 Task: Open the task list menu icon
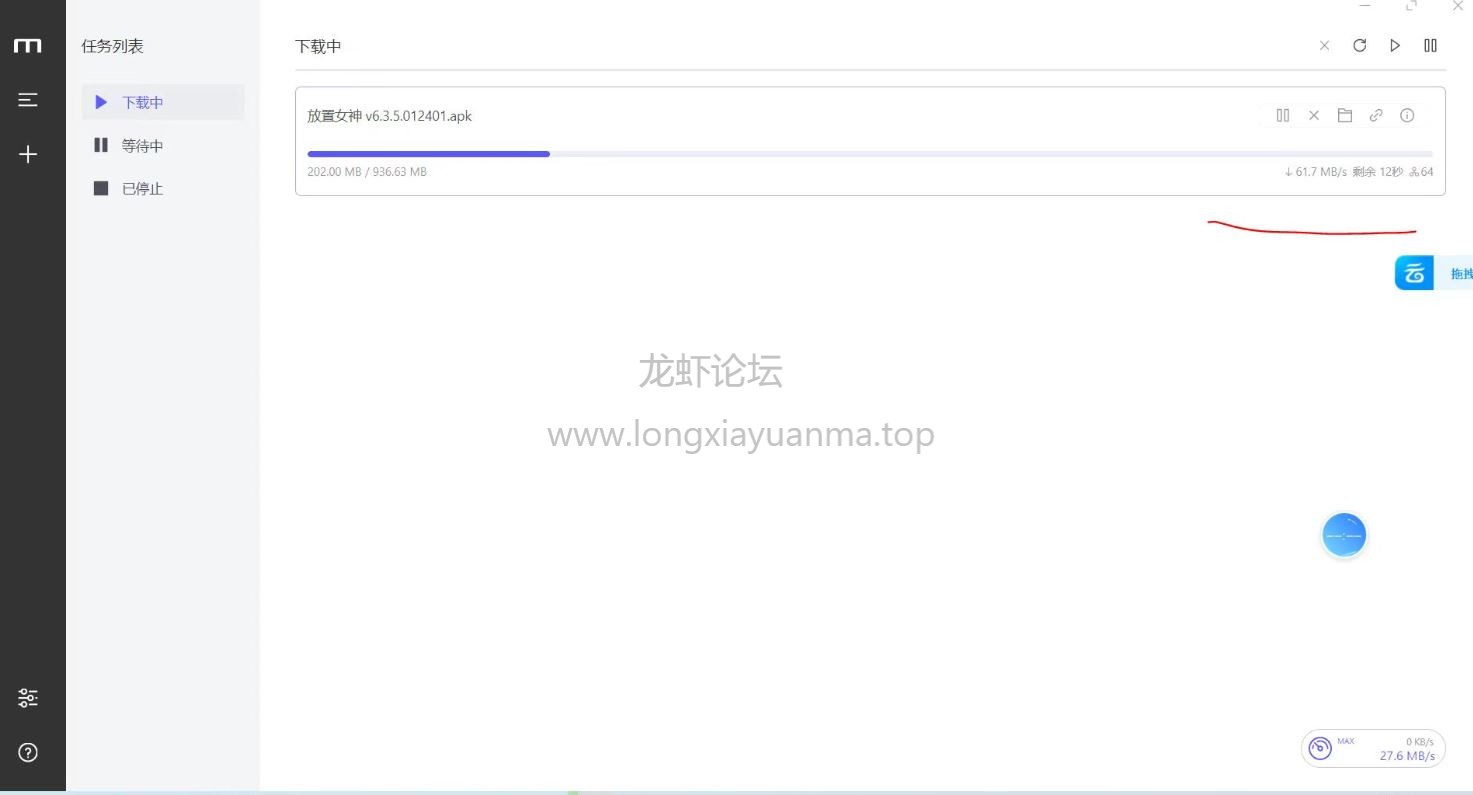[x=28, y=99]
